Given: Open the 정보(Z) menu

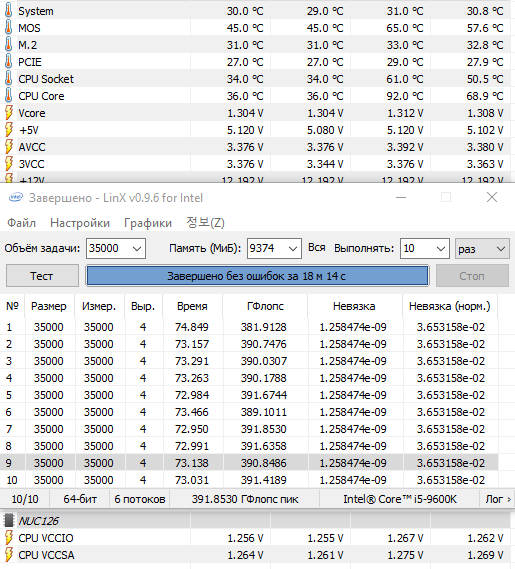Looking at the screenshot, I should [205, 222].
